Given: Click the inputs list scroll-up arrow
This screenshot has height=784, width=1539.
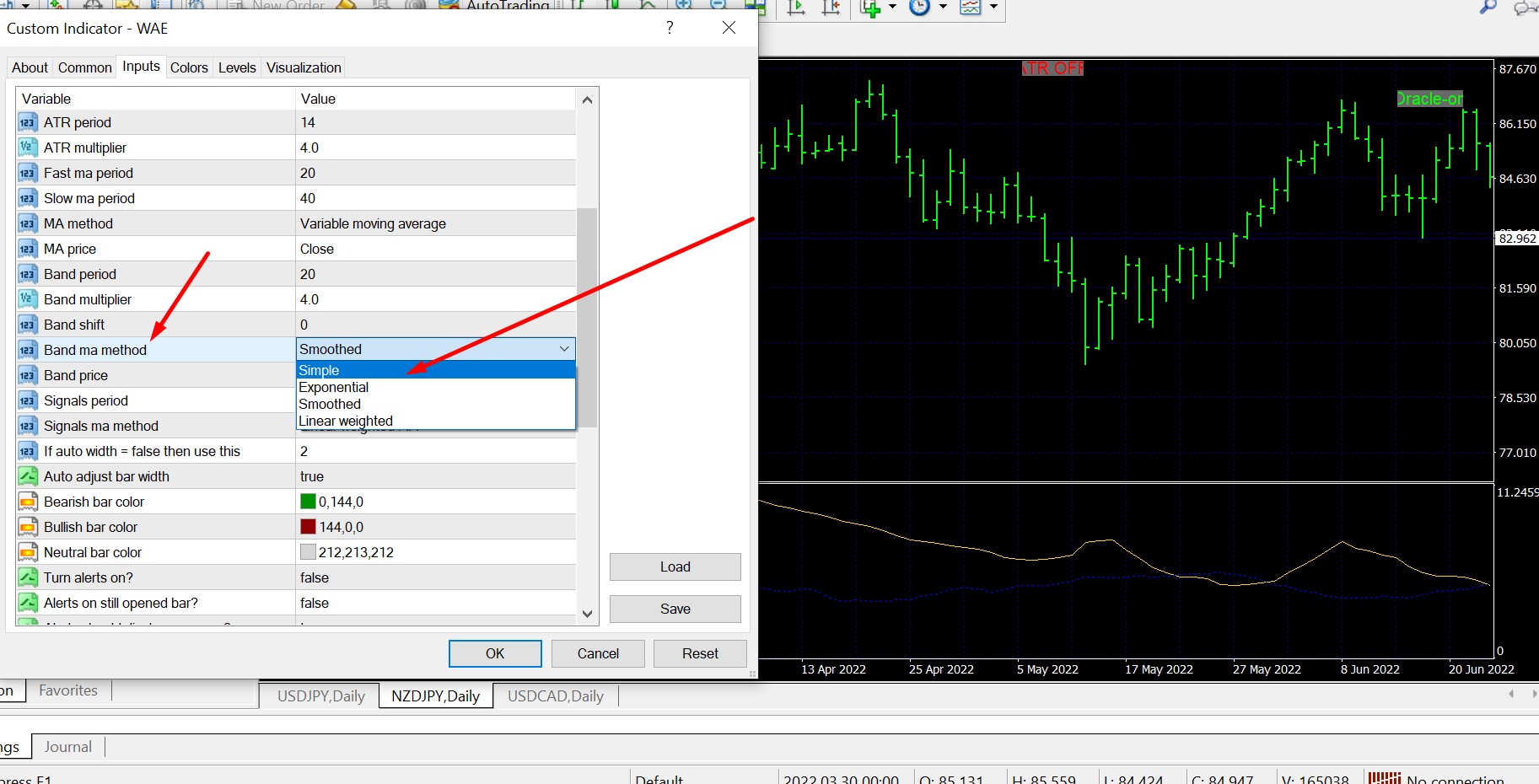Looking at the screenshot, I should (x=588, y=99).
